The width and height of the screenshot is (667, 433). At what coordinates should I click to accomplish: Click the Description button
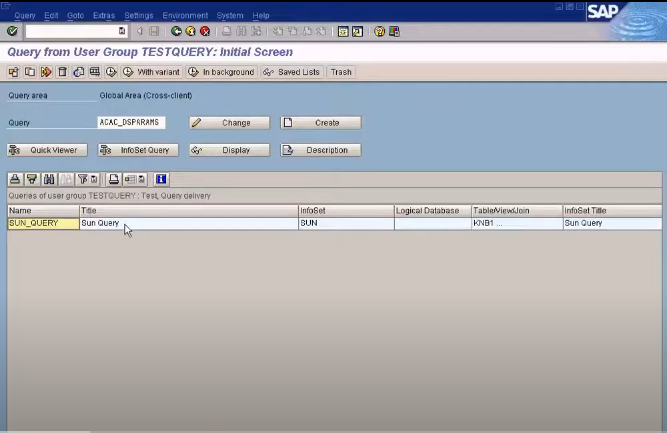click(x=321, y=150)
